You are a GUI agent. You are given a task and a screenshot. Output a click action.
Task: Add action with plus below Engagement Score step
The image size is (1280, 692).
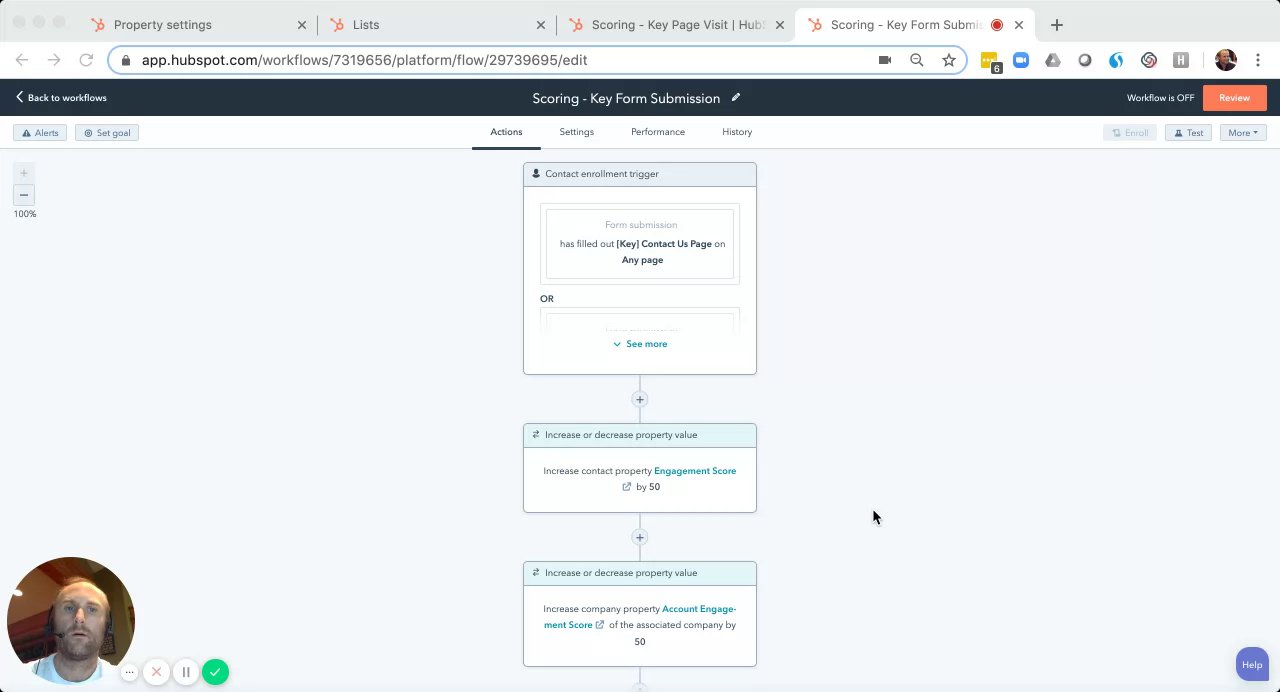click(x=640, y=538)
